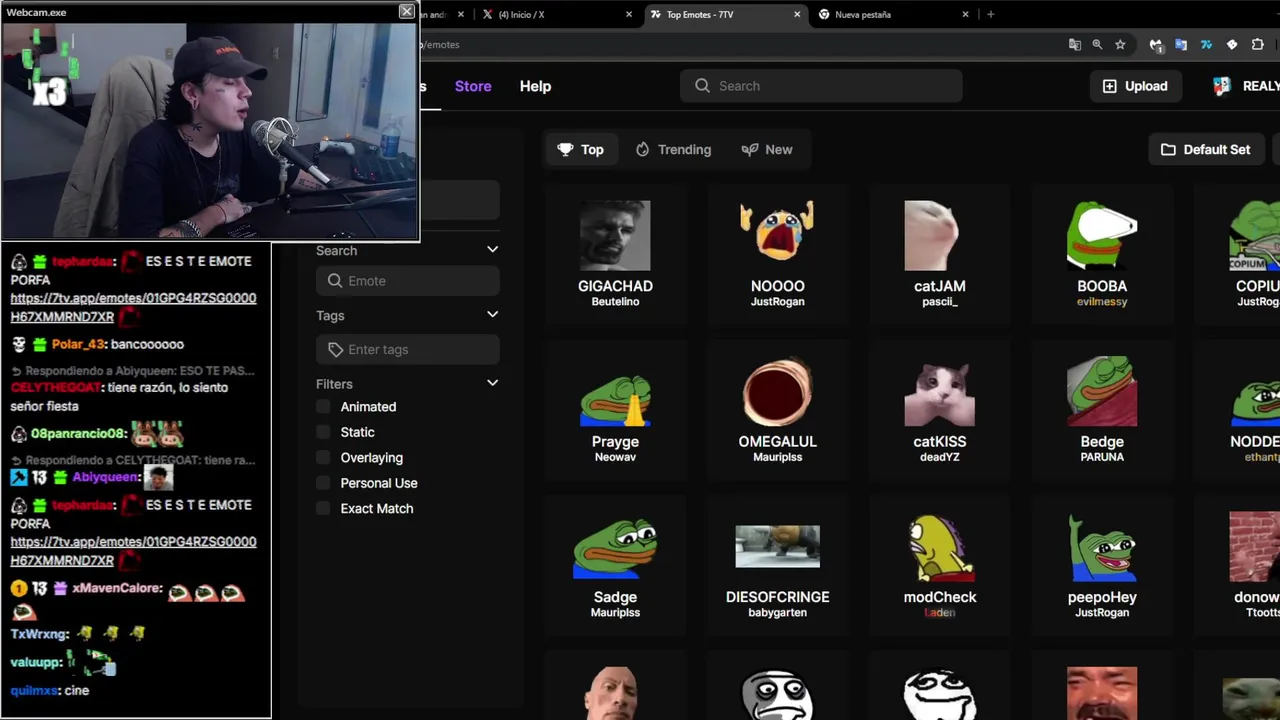This screenshot has height=720, width=1280.
Task: Open the Store page in 7TV navbar
Action: click(x=473, y=86)
